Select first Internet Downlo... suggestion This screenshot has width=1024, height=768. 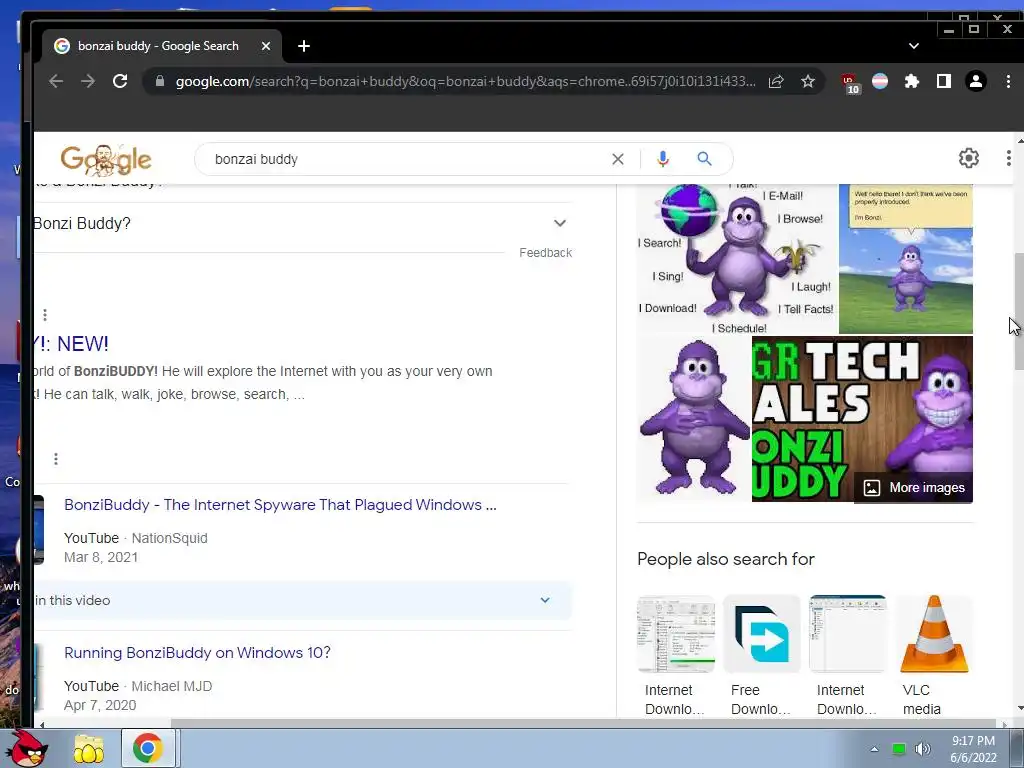[x=676, y=656]
